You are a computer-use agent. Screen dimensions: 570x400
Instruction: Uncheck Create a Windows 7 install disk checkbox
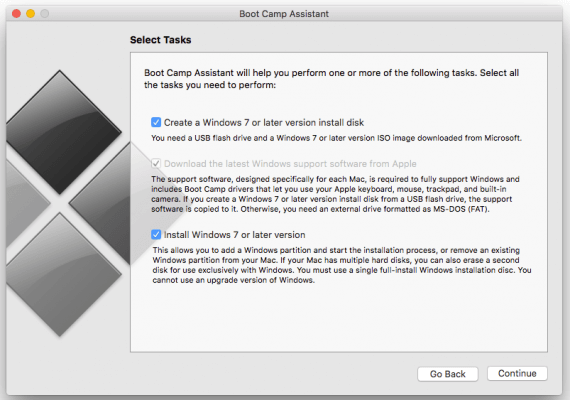click(x=156, y=122)
